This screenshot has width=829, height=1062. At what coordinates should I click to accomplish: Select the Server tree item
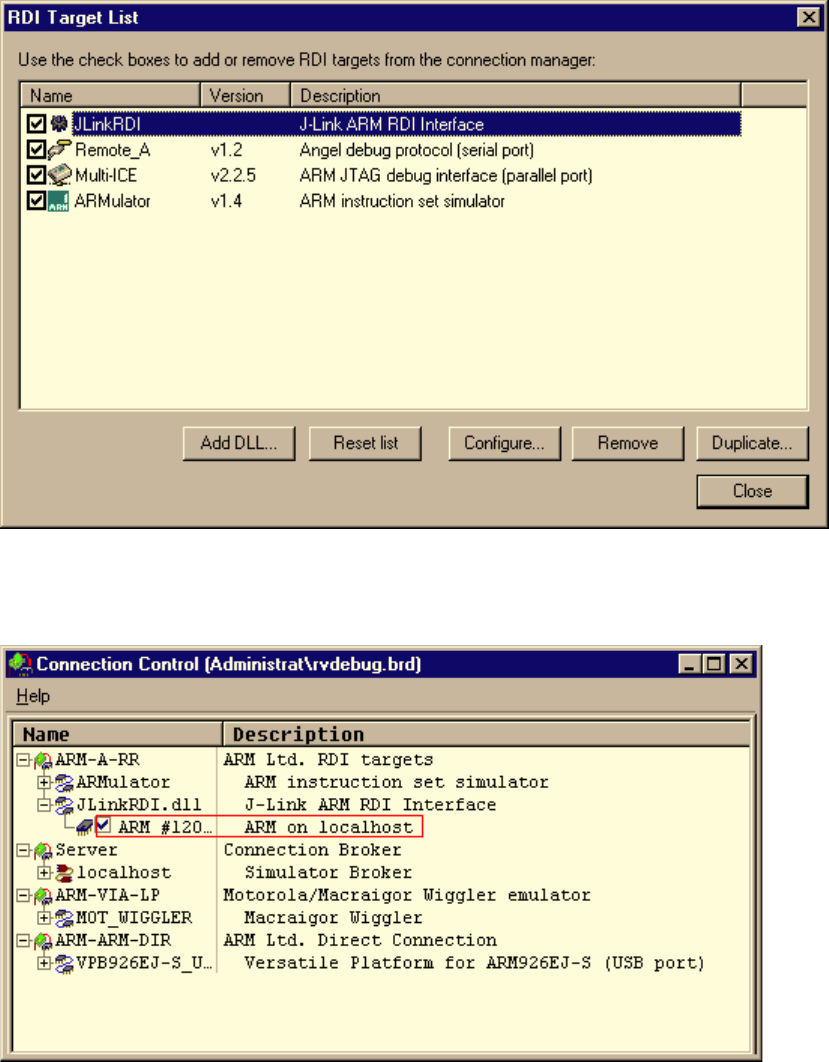click(87, 850)
